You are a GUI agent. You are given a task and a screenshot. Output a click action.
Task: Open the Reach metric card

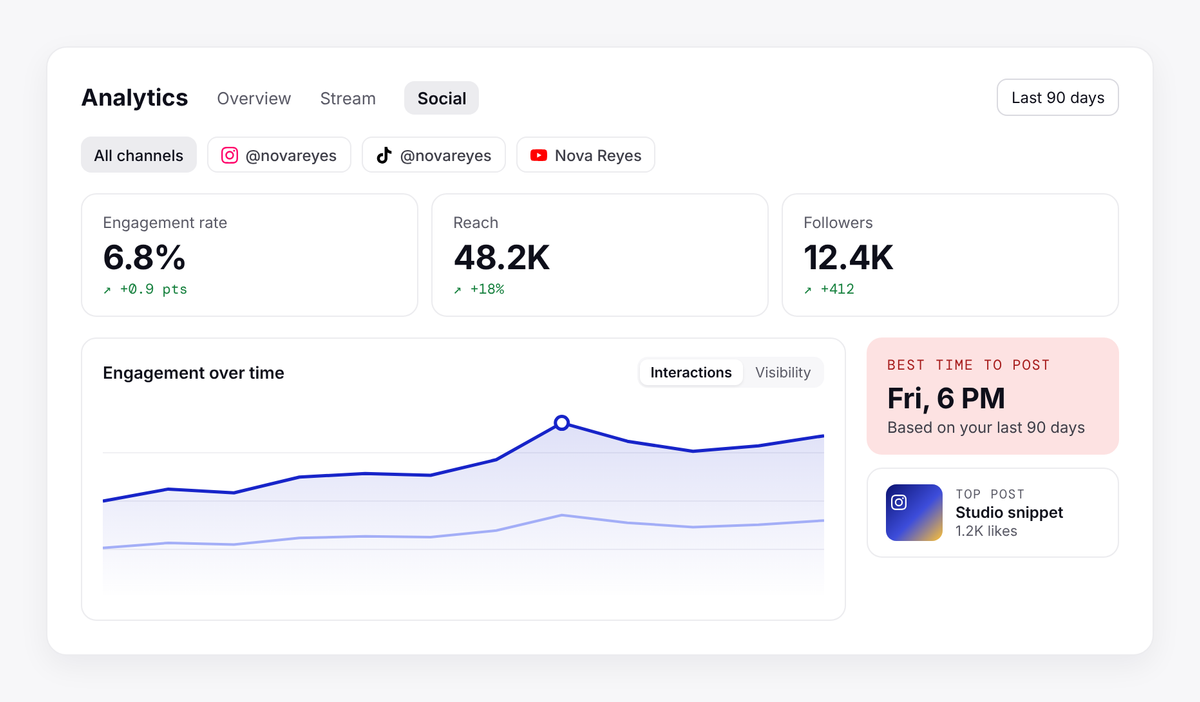pyautogui.click(x=600, y=255)
